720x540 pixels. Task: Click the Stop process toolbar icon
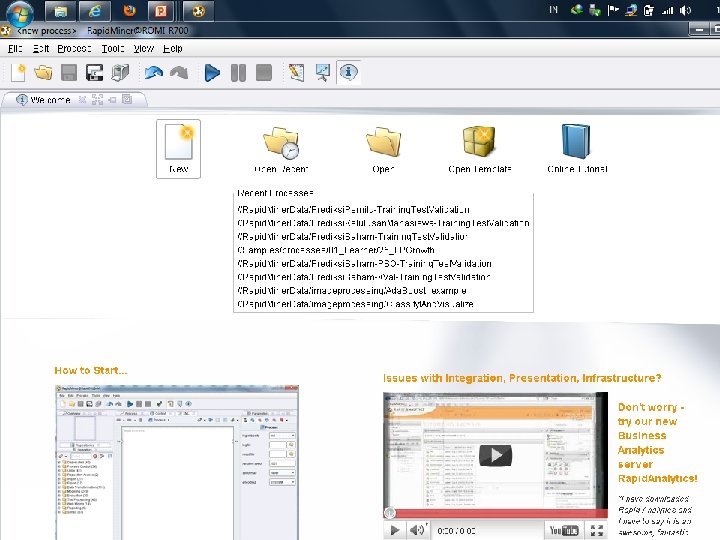point(264,73)
